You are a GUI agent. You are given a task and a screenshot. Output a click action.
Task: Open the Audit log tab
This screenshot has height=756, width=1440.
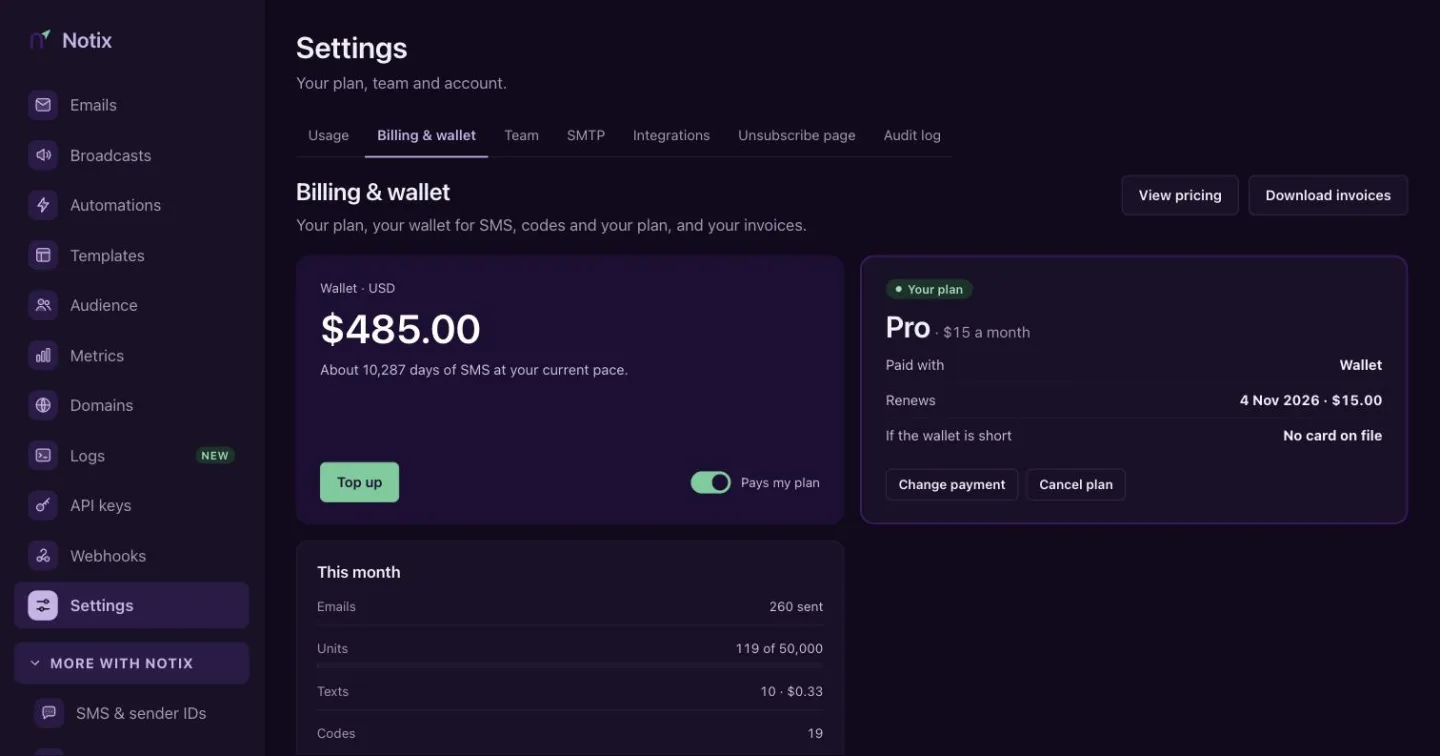coord(912,135)
